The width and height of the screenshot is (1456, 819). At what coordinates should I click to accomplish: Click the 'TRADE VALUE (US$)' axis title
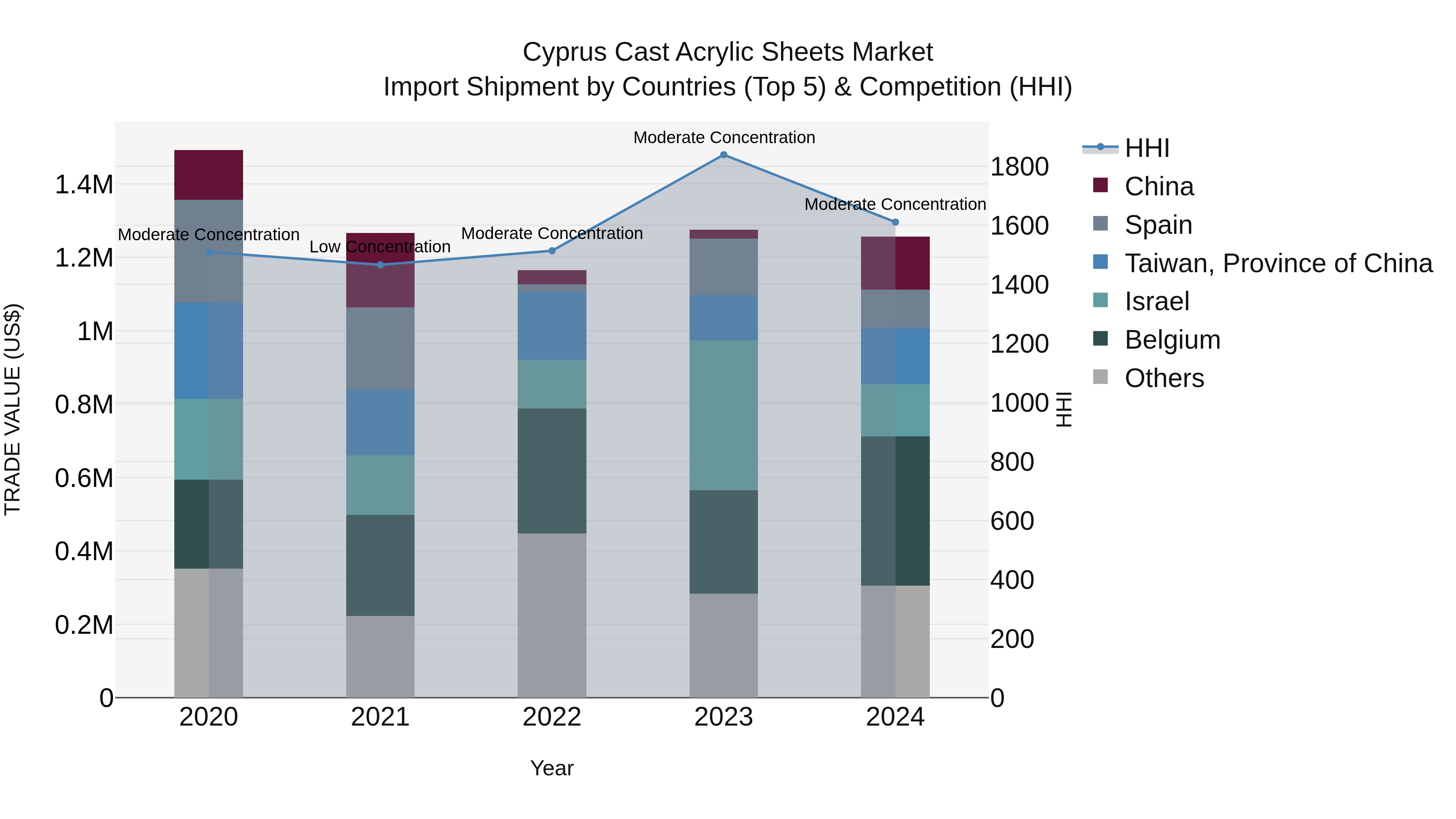[x=13, y=409]
